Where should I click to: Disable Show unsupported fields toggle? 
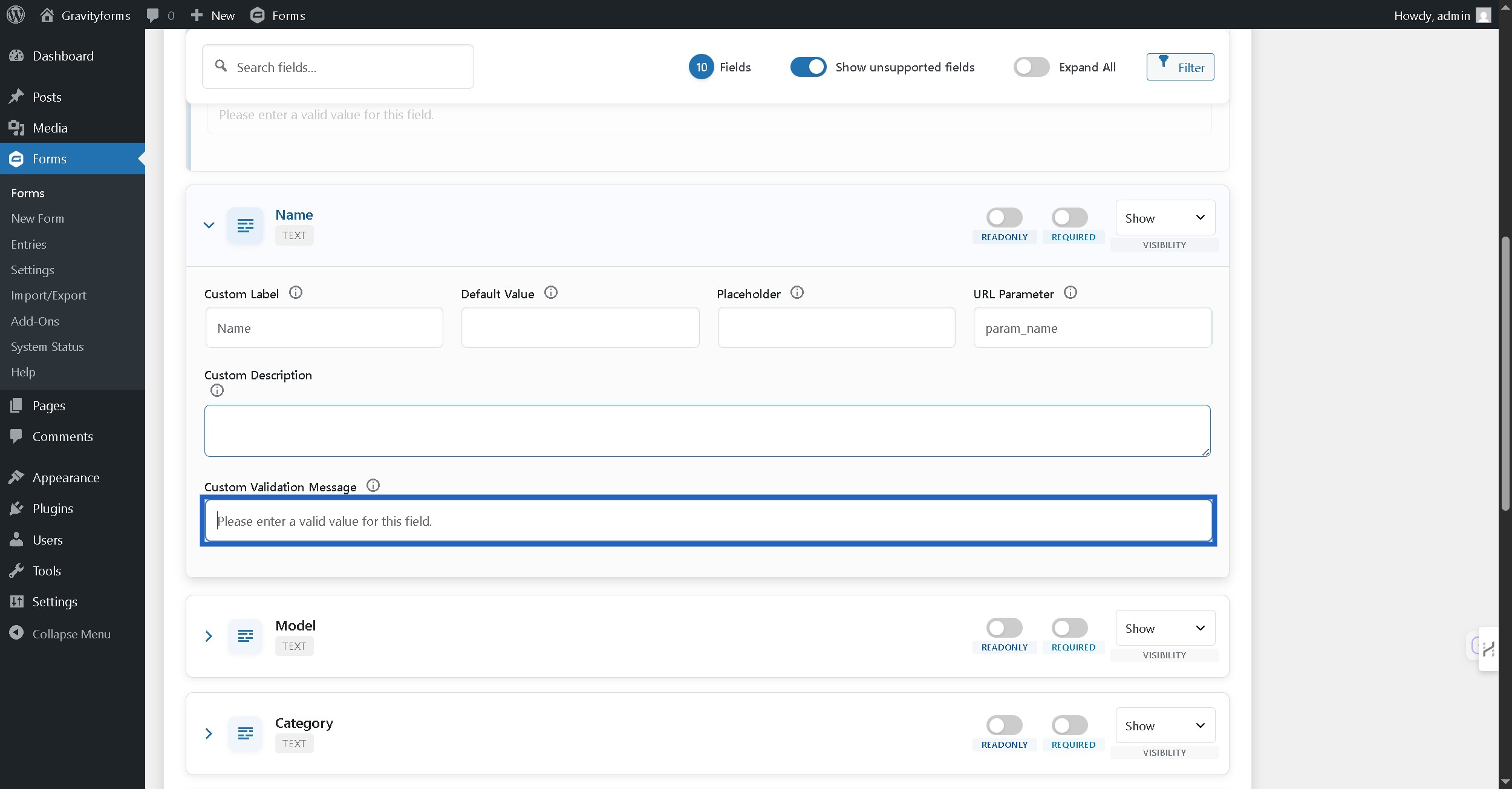pyautogui.click(x=808, y=67)
